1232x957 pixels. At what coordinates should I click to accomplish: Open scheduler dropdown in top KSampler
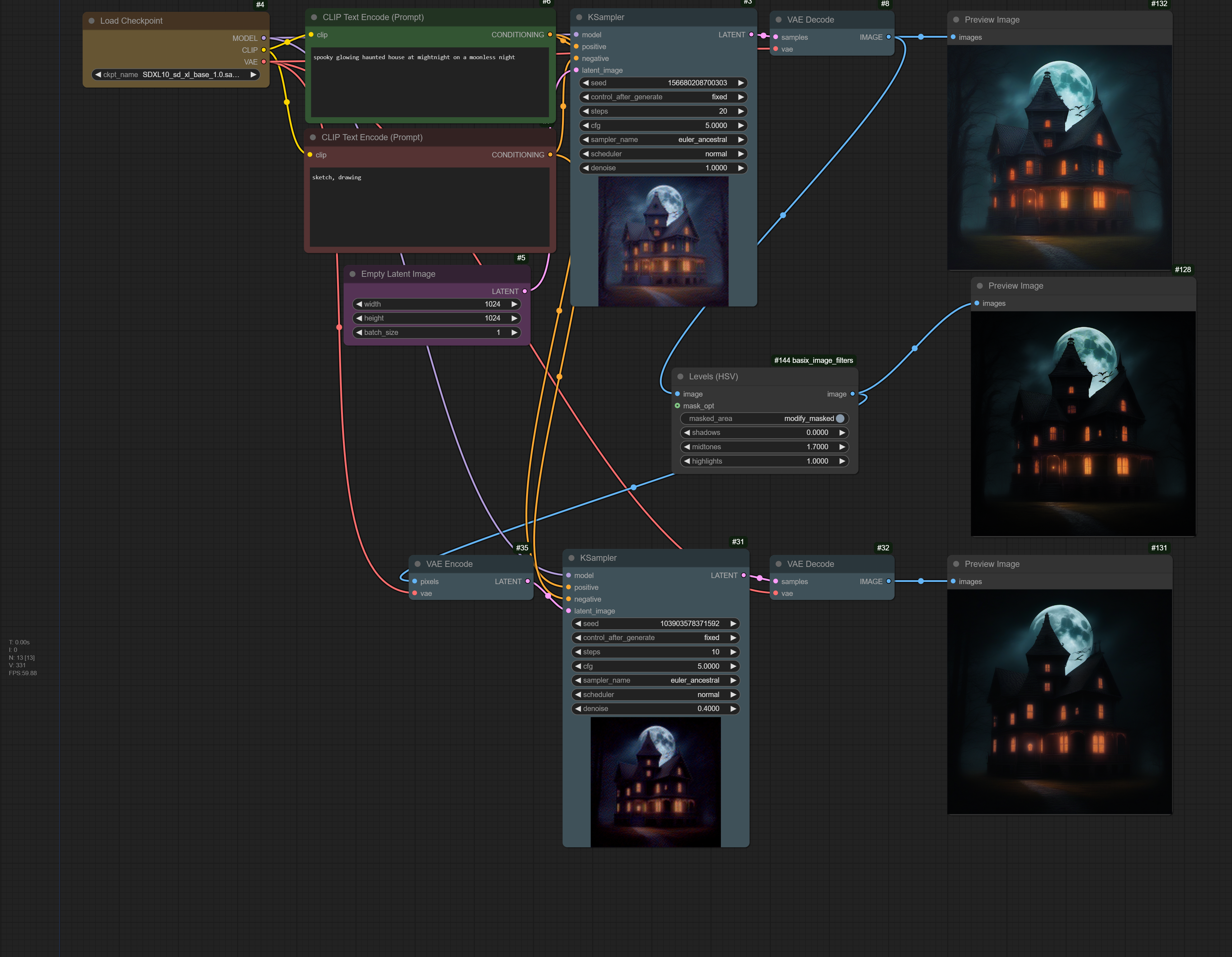coord(663,154)
